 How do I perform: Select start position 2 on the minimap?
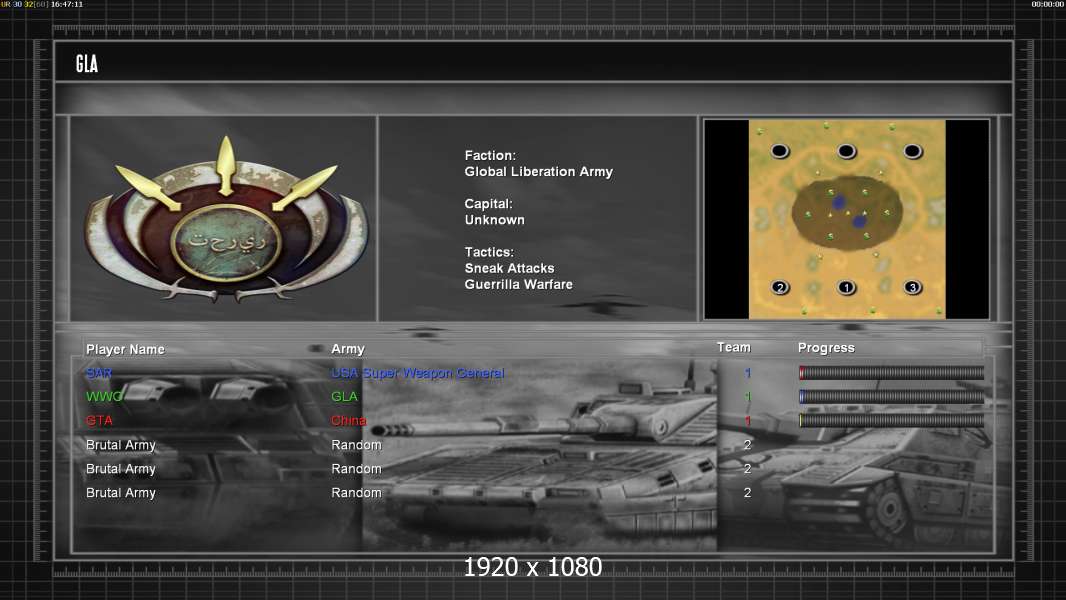[x=780, y=288]
